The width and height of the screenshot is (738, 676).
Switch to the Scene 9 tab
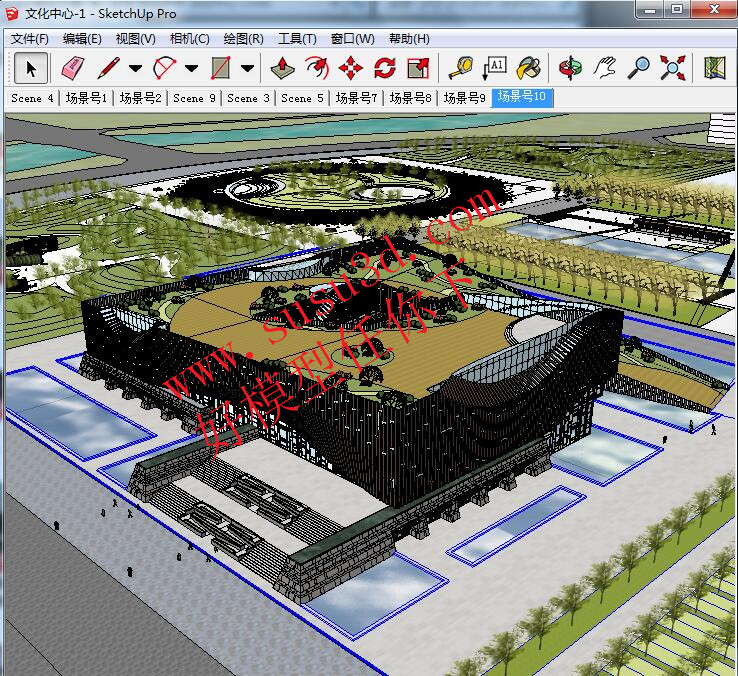pos(194,98)
